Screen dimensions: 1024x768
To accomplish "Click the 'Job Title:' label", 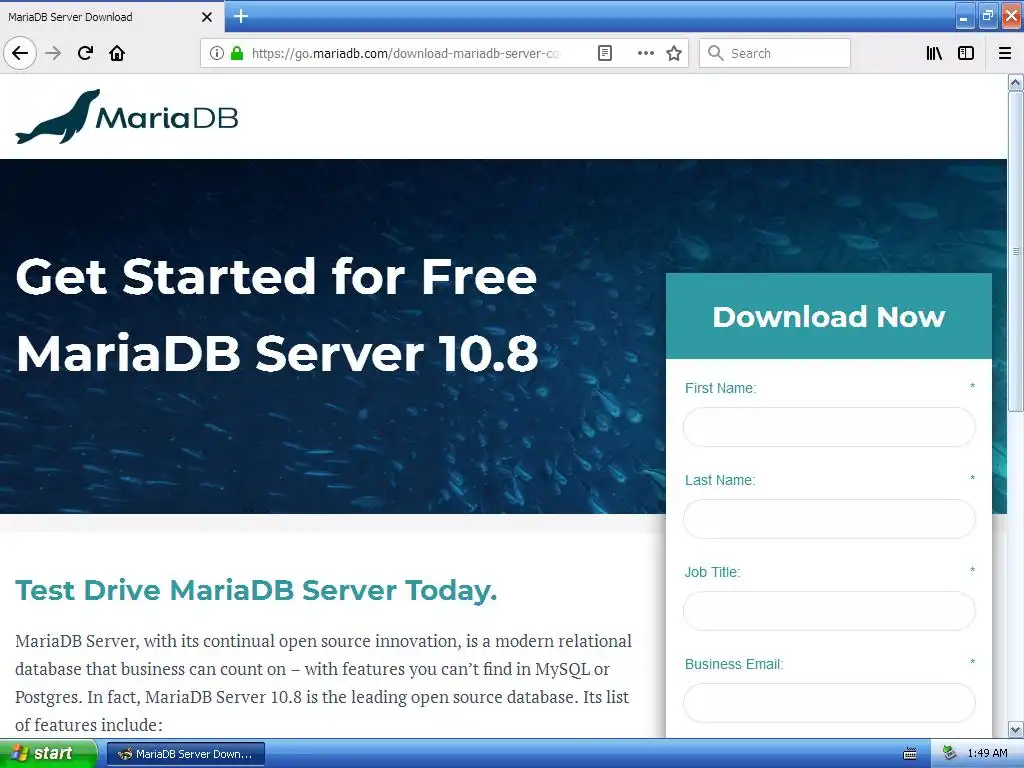I will point(712,572).
